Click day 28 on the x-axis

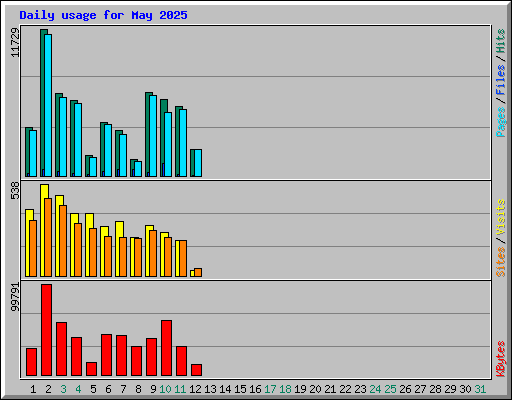[x=435, y=389]
